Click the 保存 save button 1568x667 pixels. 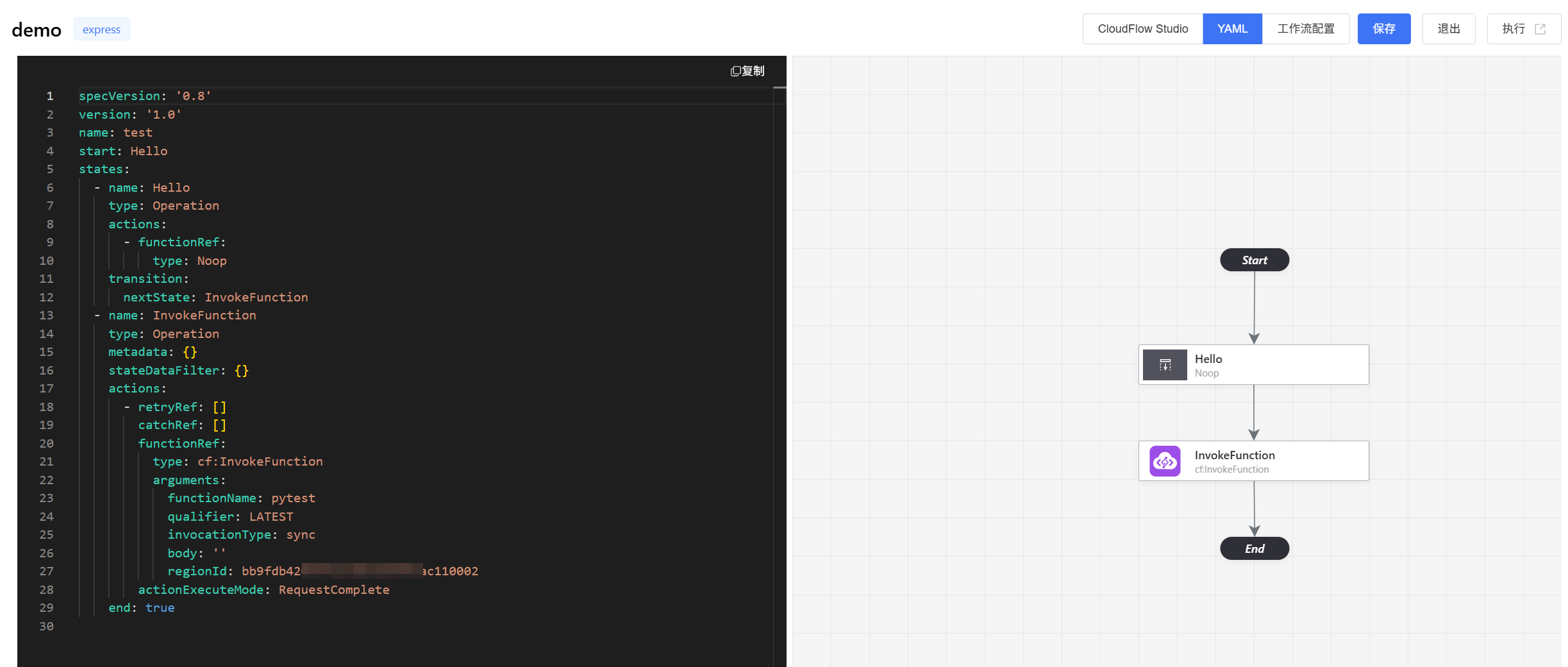pyautogui.click(x=1384, y=29)
